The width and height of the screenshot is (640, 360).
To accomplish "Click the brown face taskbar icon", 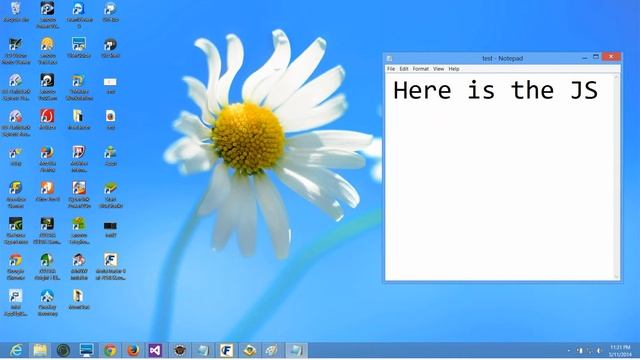I will (180, 350).
